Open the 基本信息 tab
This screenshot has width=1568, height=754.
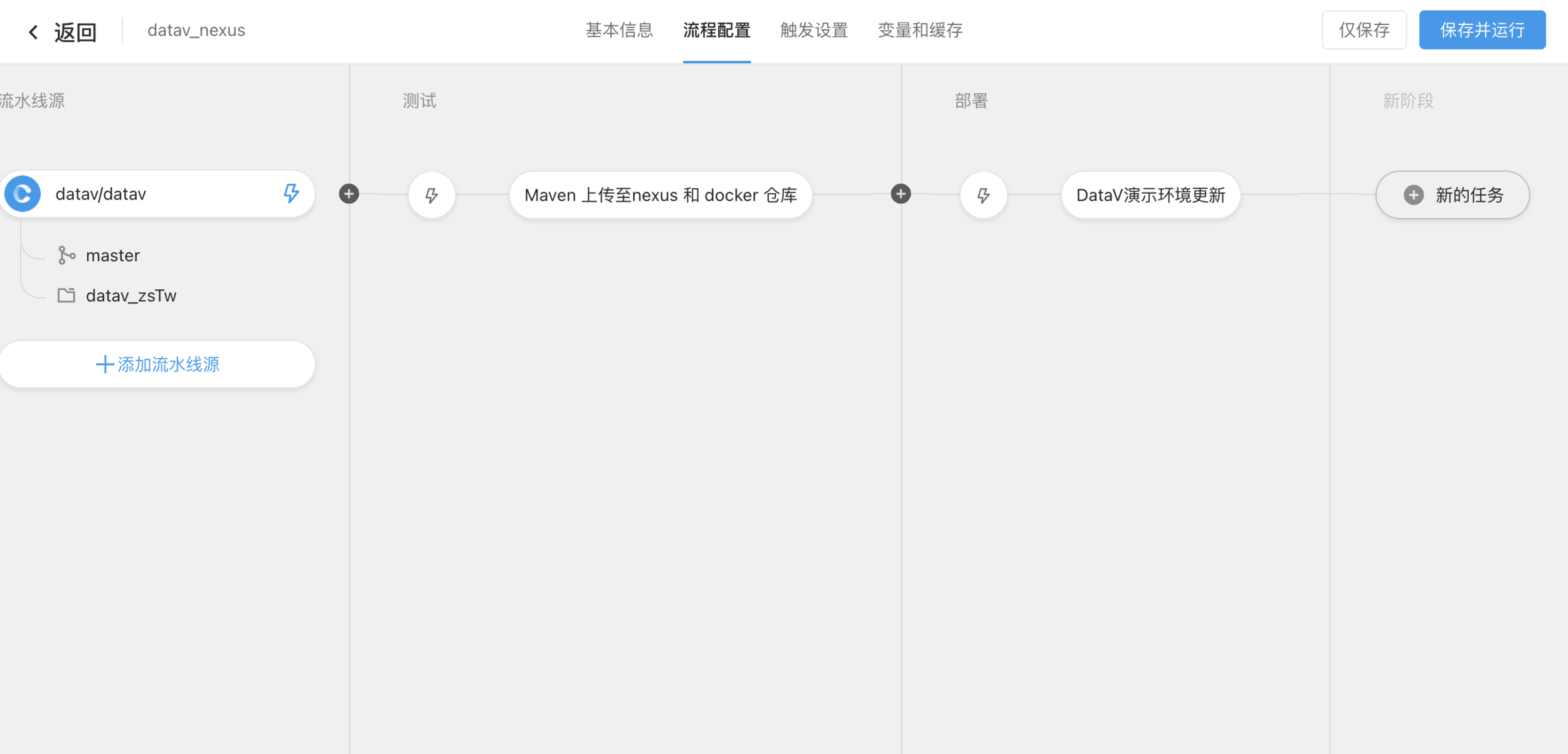(x=619, y=30)
